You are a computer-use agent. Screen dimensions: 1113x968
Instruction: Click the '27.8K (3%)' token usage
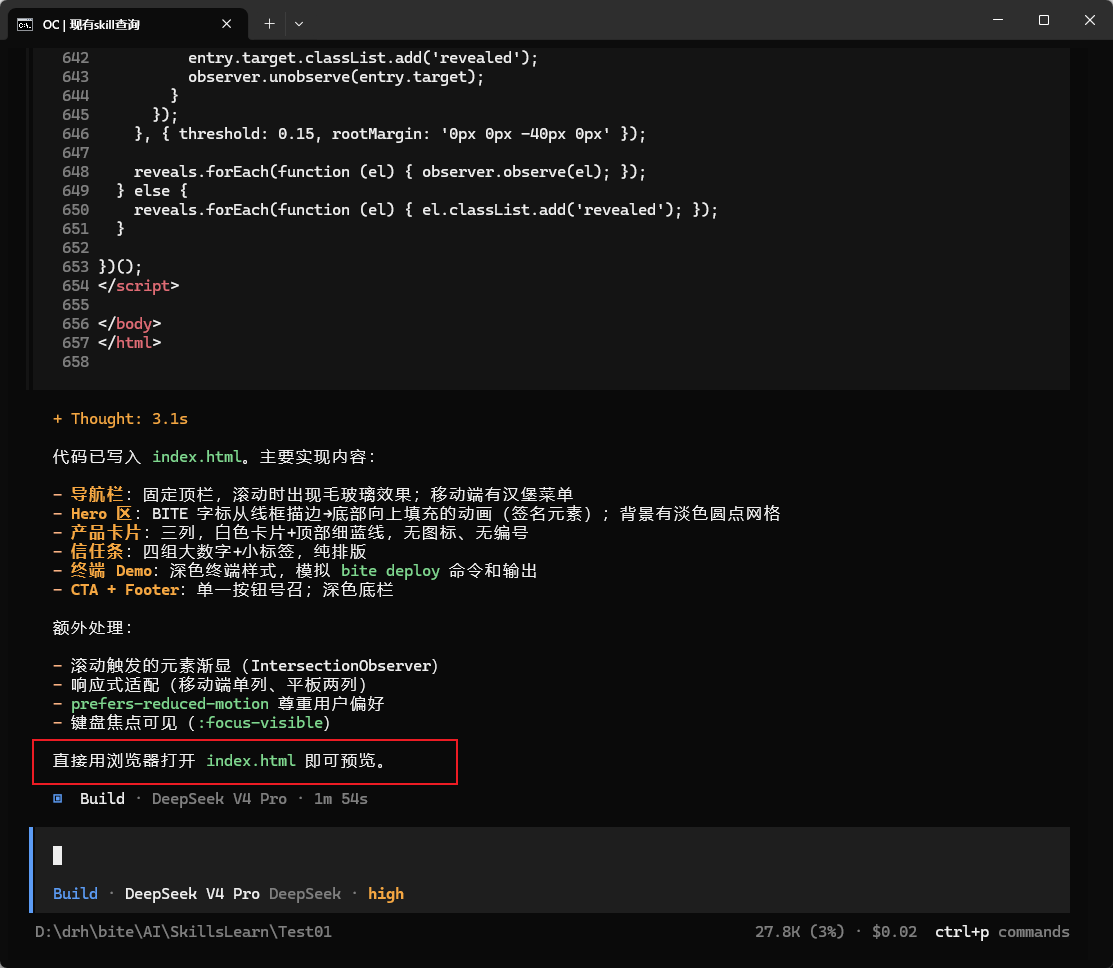(x=799, y=932)
